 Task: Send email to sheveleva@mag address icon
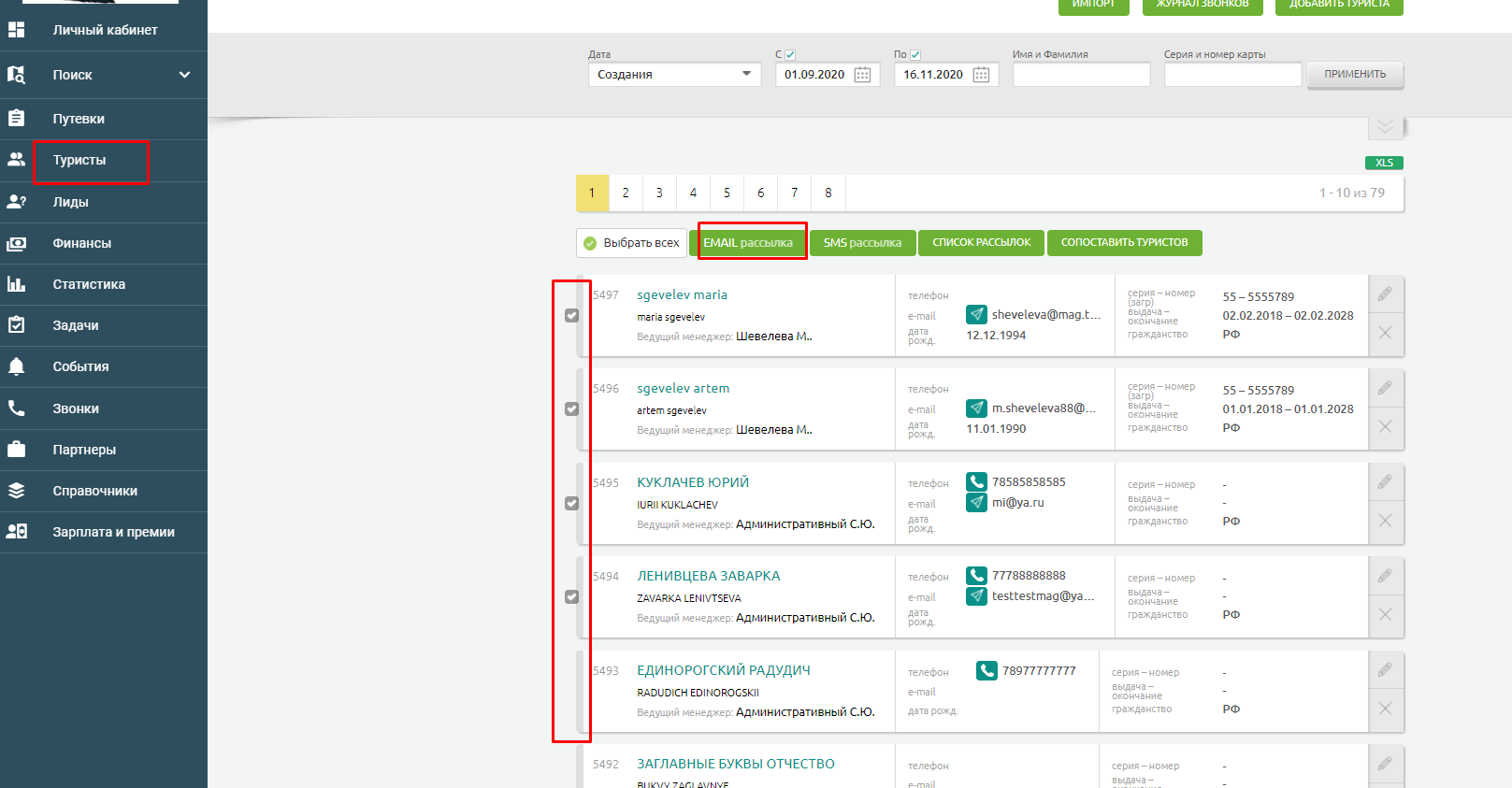tap(976, 315)
